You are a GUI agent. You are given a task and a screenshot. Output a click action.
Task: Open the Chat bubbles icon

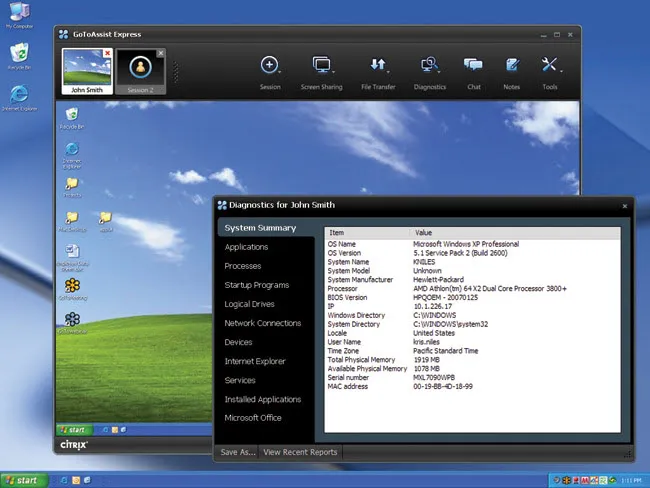tap(473, 65)
